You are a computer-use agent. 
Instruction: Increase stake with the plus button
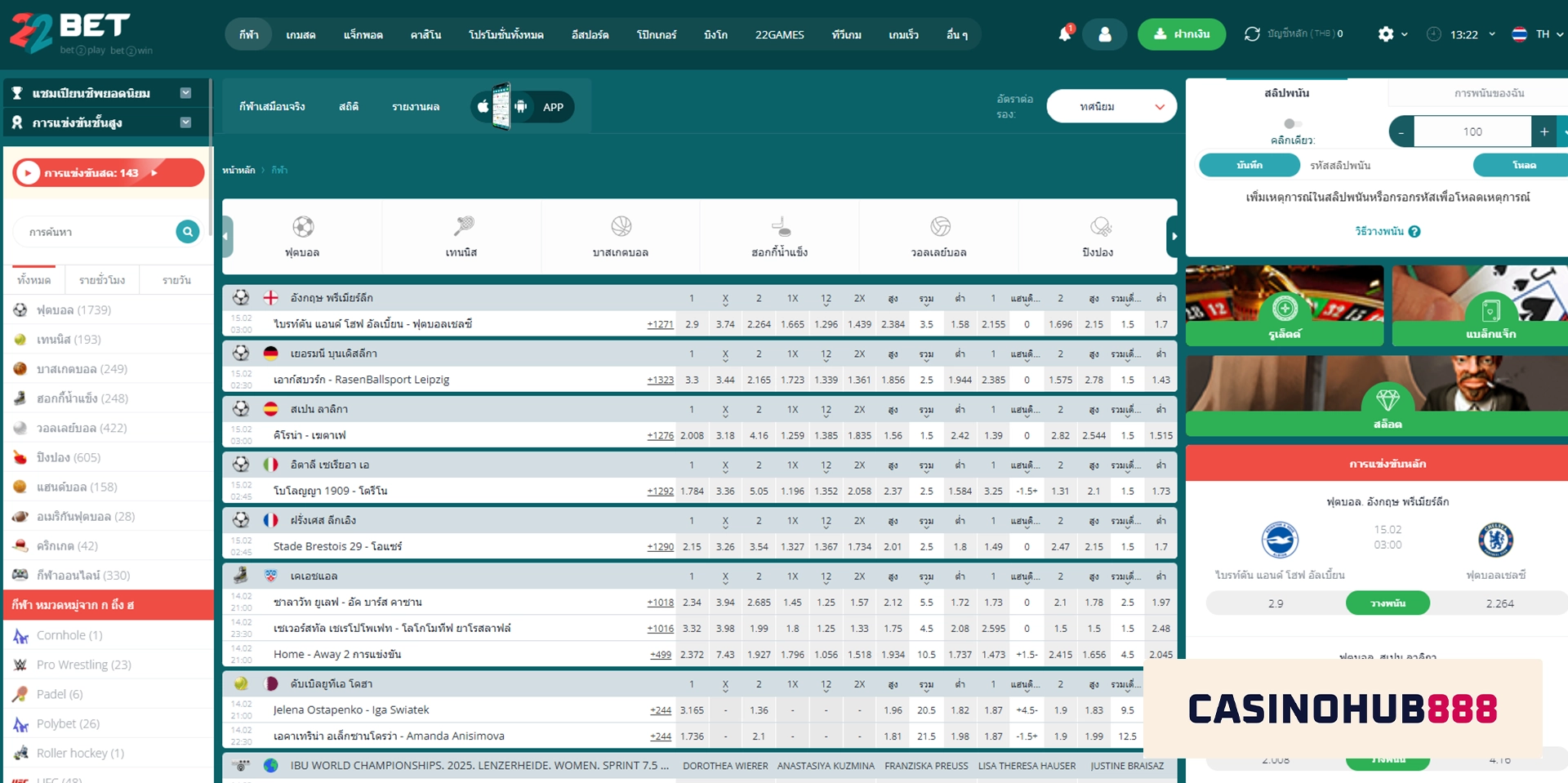pos(1543,131)
